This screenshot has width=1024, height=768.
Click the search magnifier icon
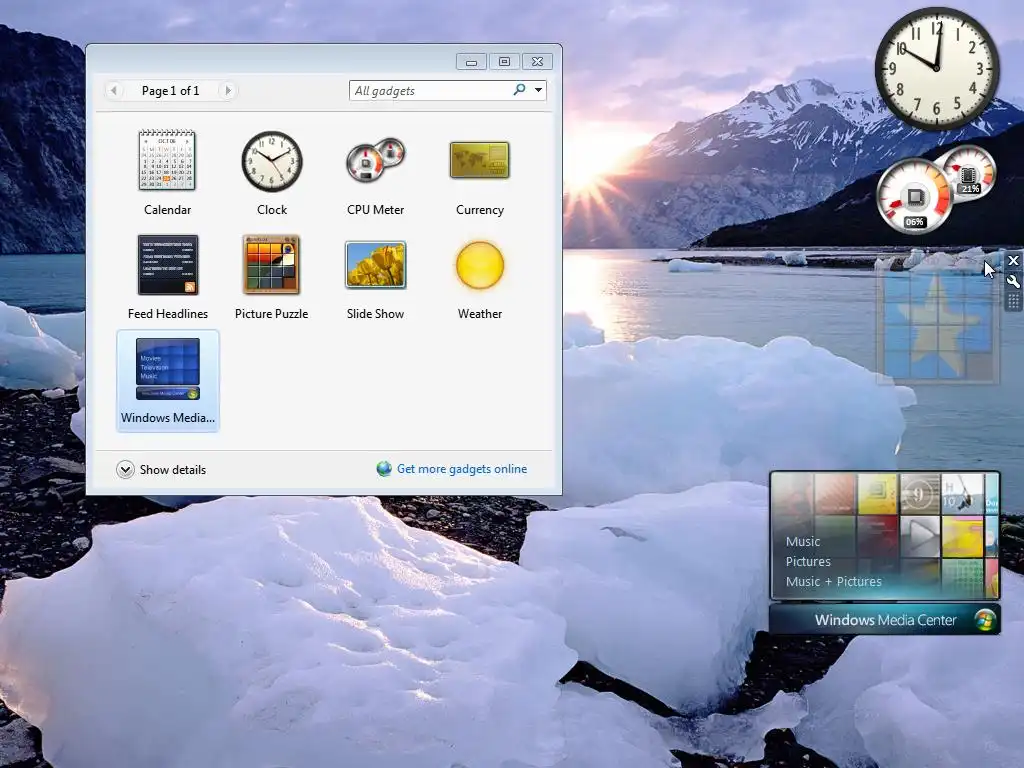click(x=520, y=89)
